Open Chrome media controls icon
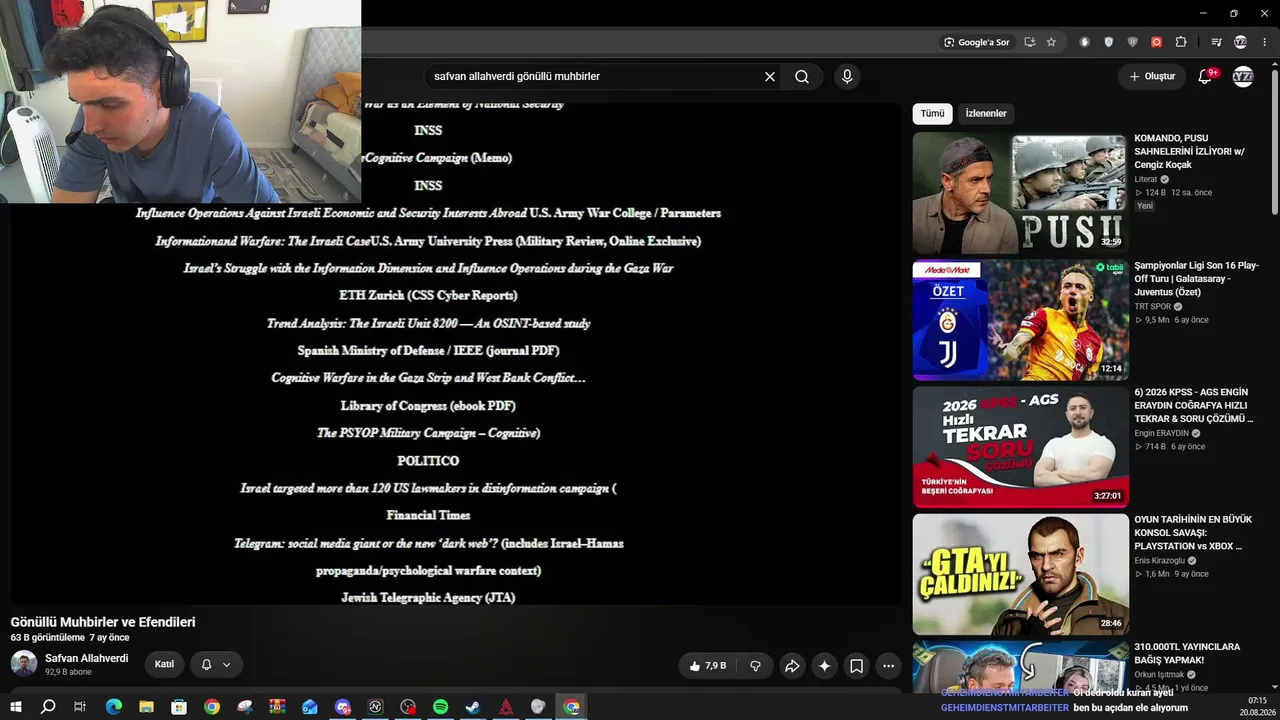The width and height of the screenshot is (1280, 720). point(1216,42)
